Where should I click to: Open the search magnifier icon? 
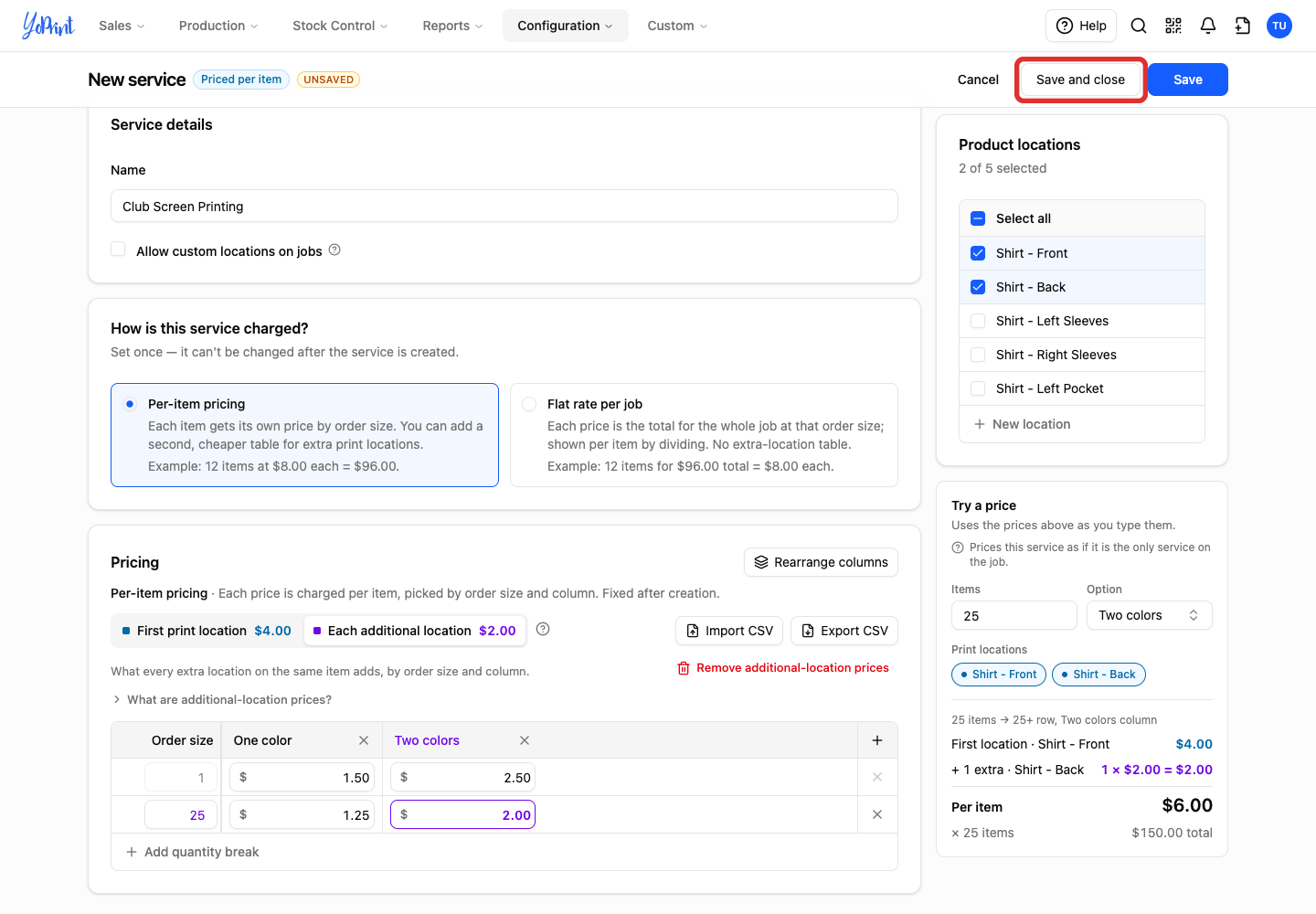point(1139,26)
